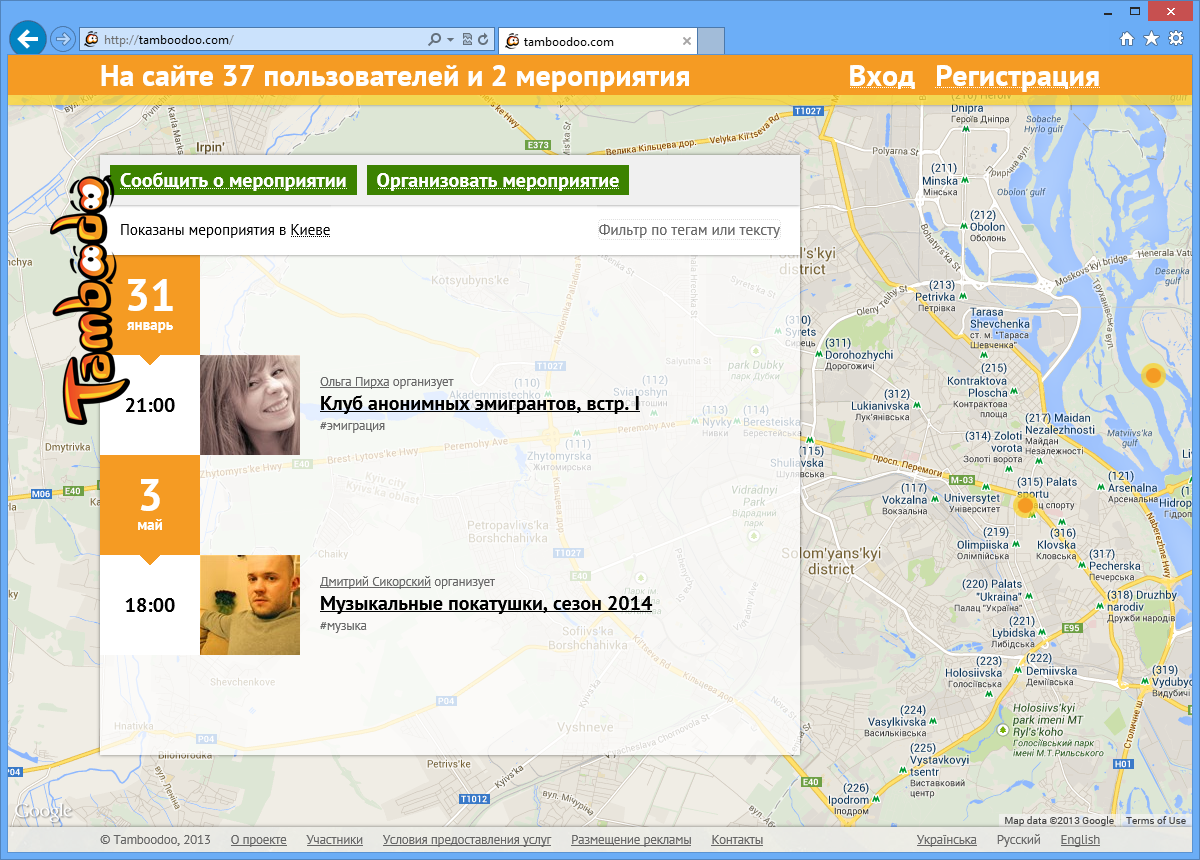Open the browser Home icon
Screen dimensions: 1200x860
click(1127, 39)
